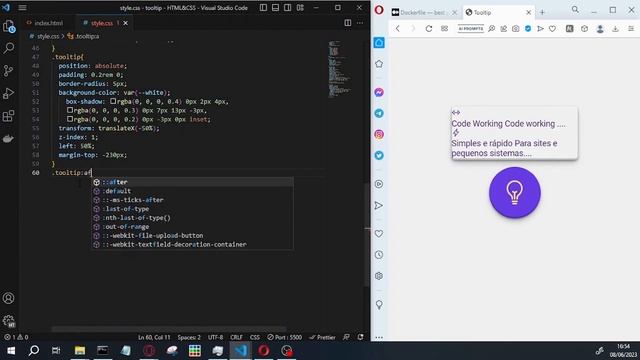The image size is (640, 360).
Task: Change the CRLF end-of-line setting
Action: (236, 337)
